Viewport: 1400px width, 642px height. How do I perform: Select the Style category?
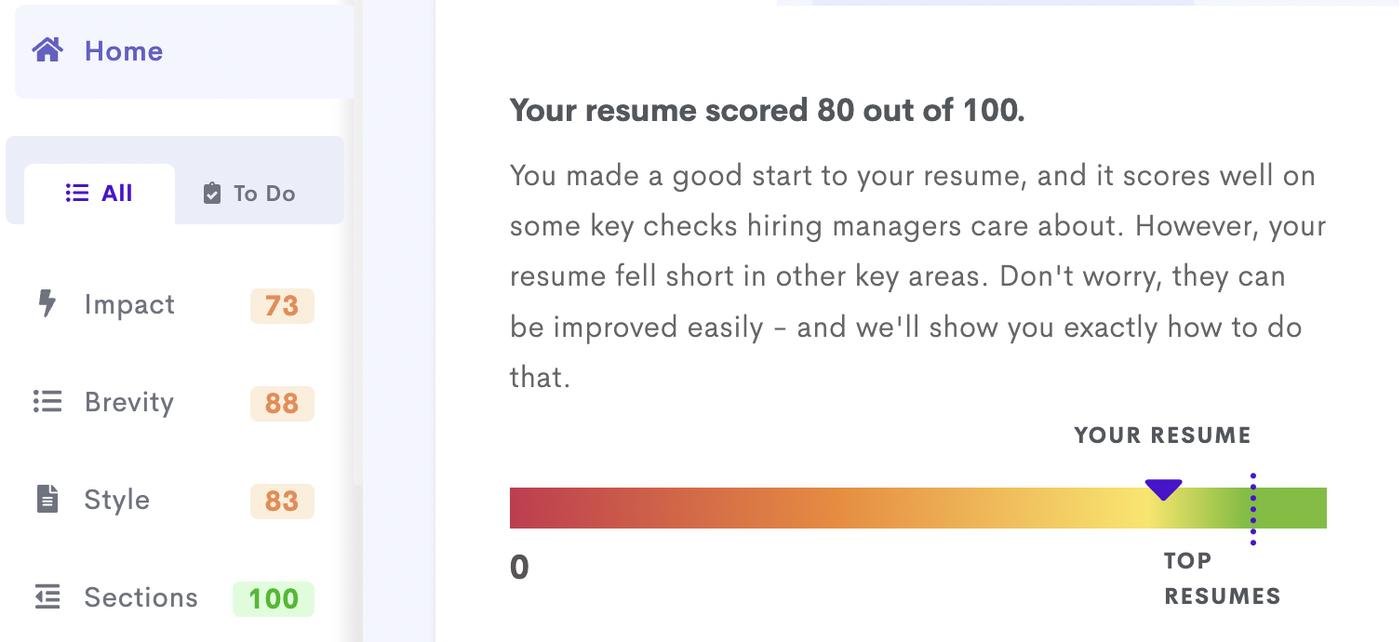click(x=117, y=499)
